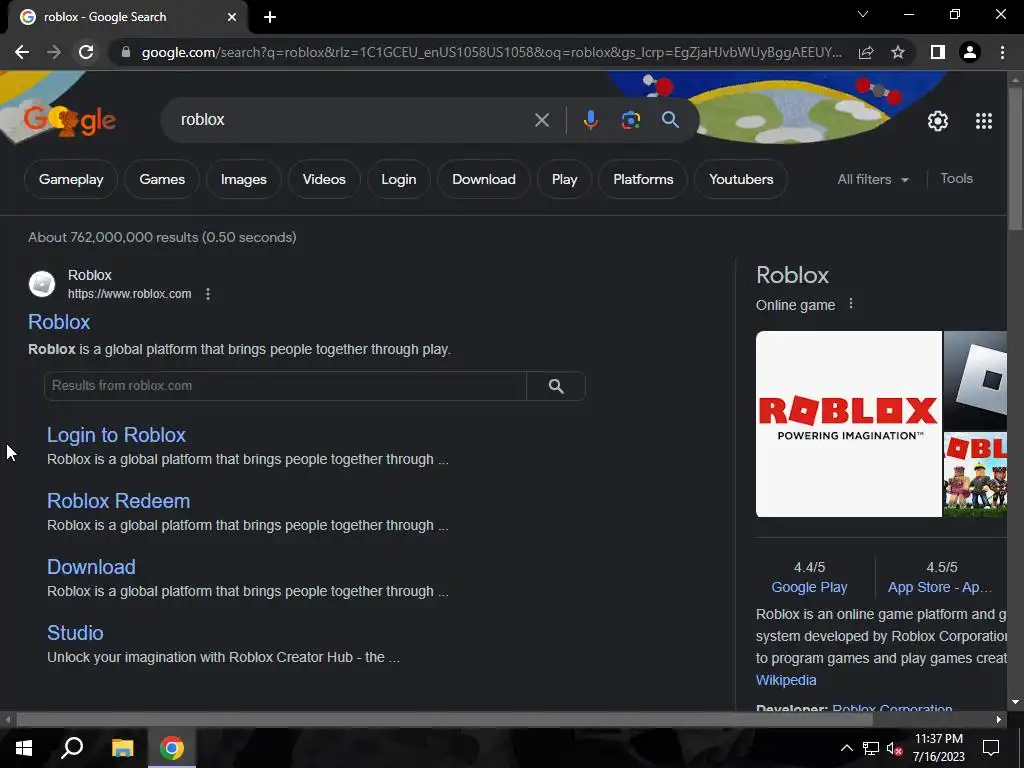Search by image with the Google Lens icon
Image resolution: width=1024 pixels, height=768 pixels.
click(630, 120)
